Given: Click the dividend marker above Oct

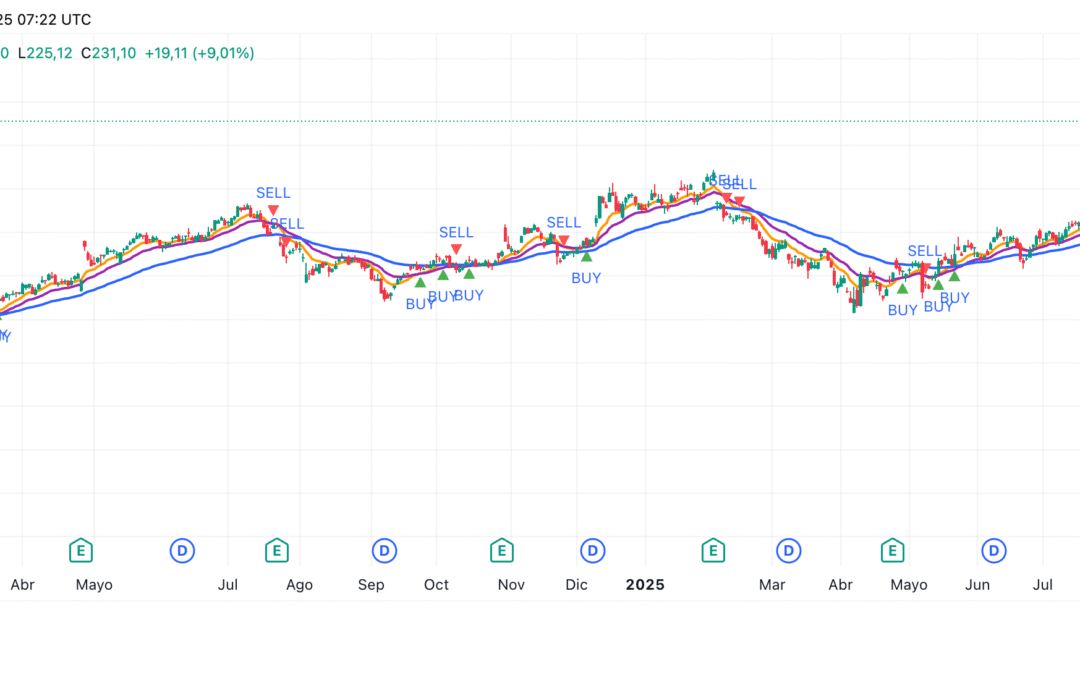Looking at the screenshot, I should click(x=383, y=550).
